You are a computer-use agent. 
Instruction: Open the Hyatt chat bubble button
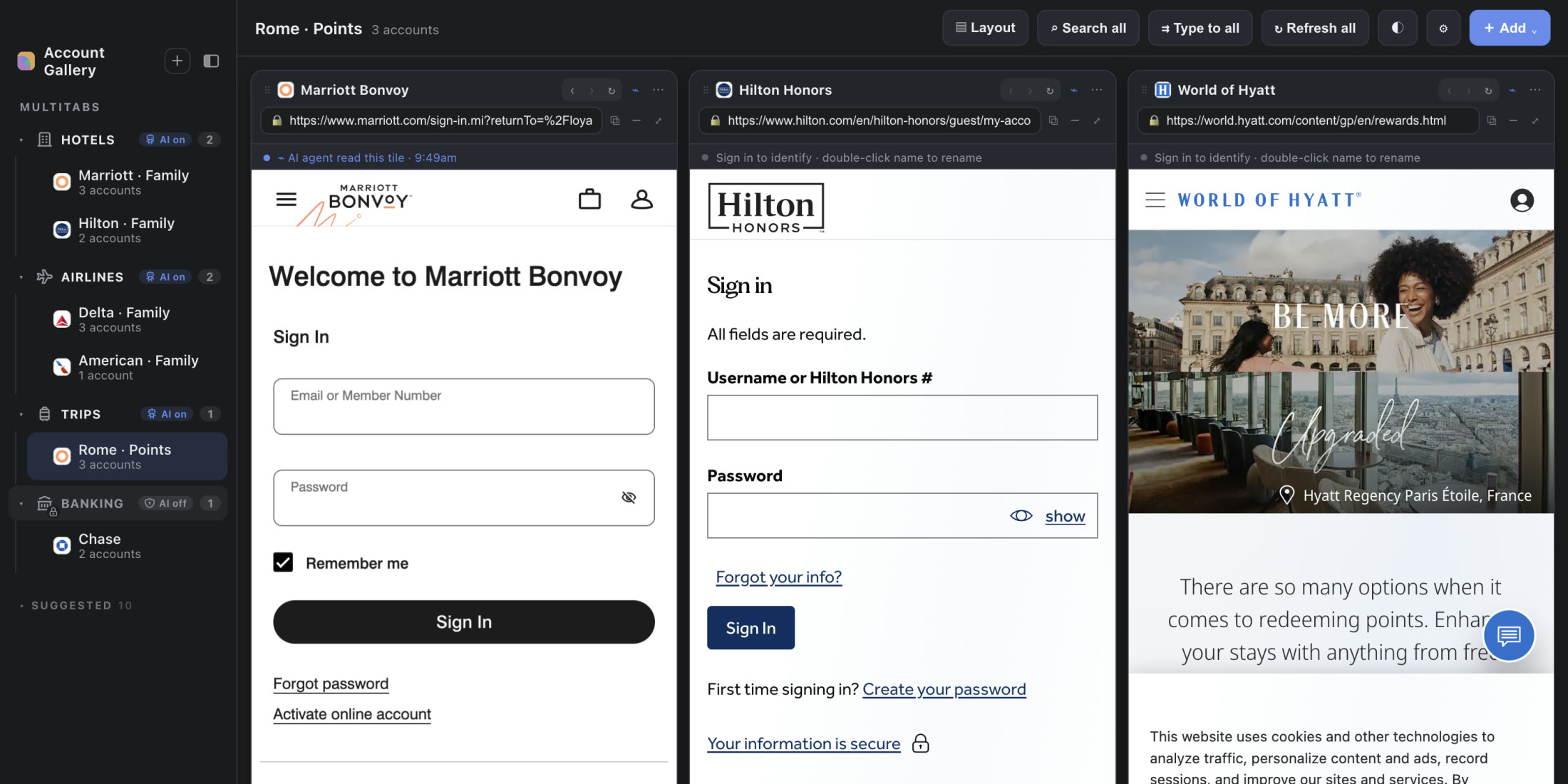coord(1508,635)
